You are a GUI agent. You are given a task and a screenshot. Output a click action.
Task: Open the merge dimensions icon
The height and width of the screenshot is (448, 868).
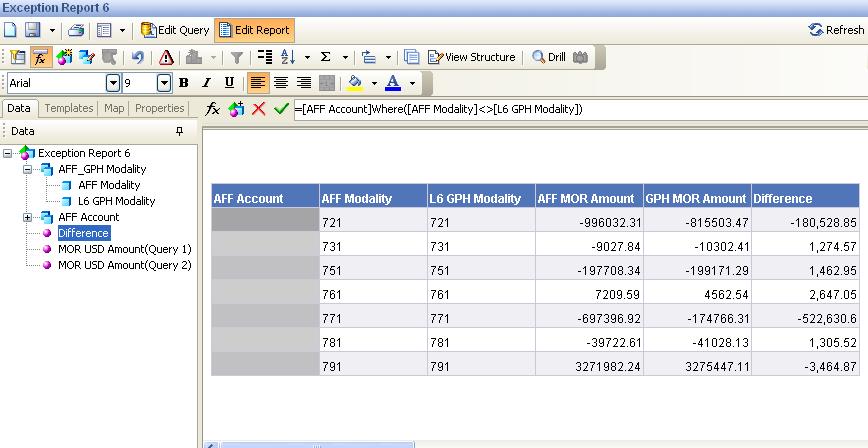click(87, 57)
